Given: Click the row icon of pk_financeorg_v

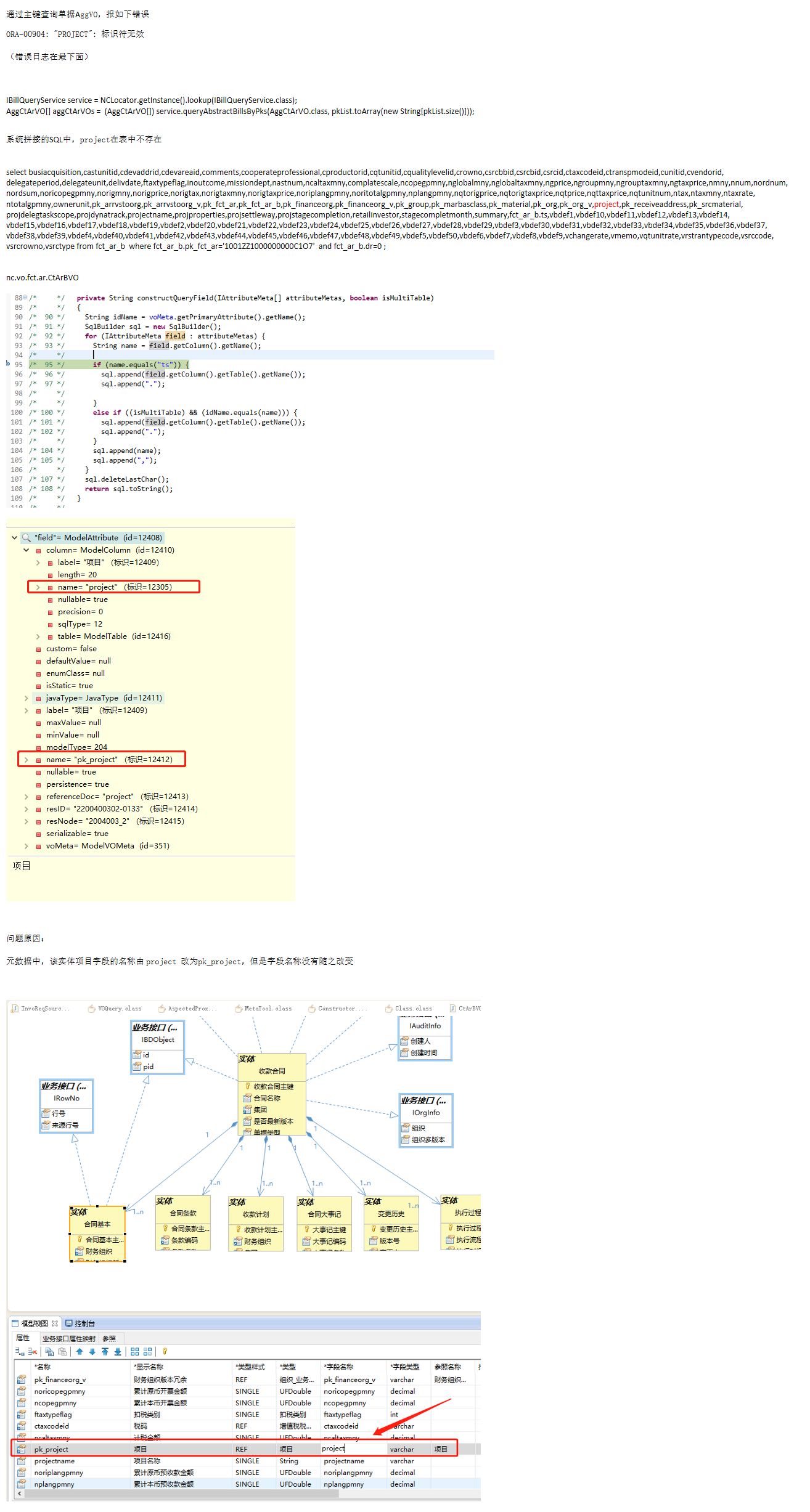Looking at the screenshot, I should [22, 1380].
